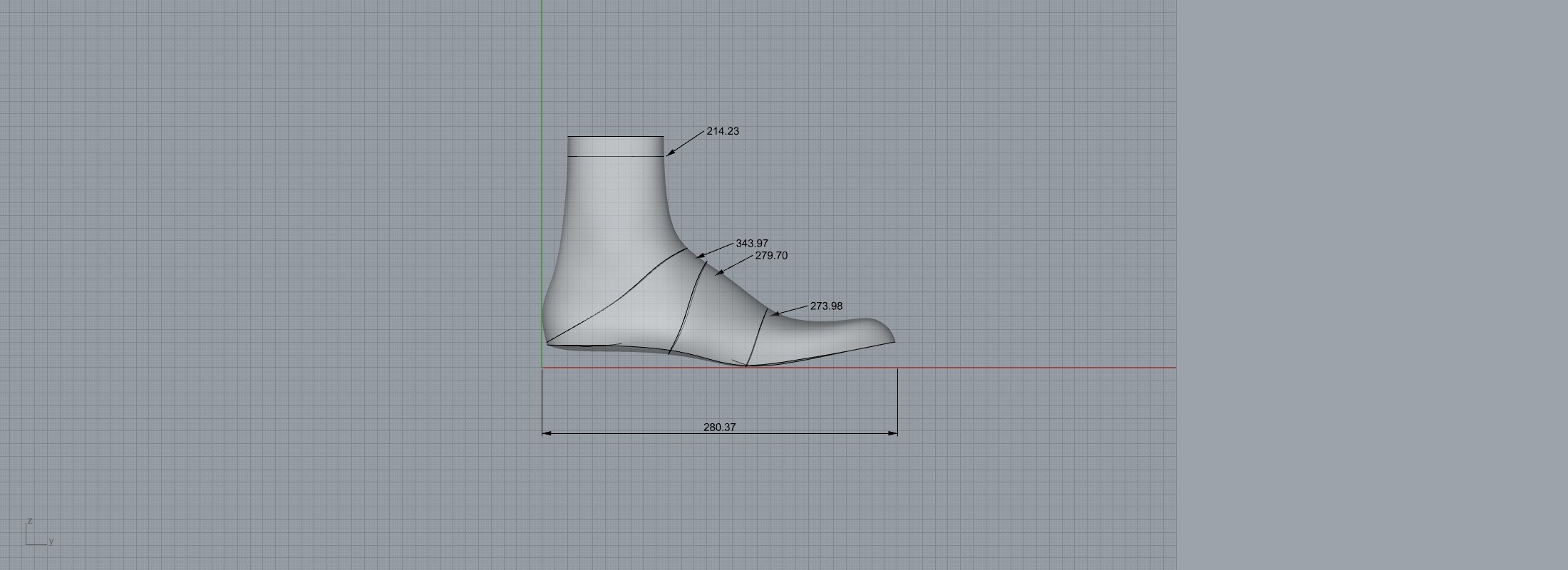Select the flat top edge of the ankle
This screenshot has width=1568, height=570.
615,136
